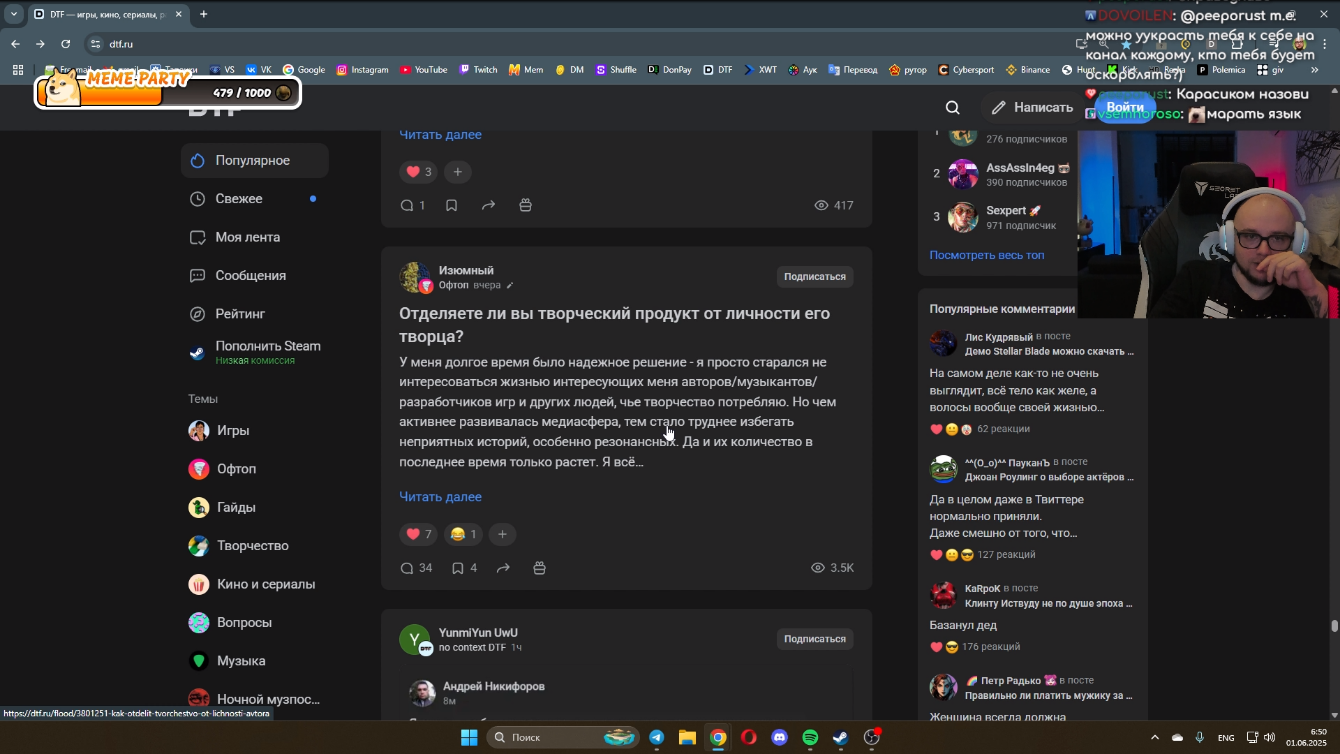
Task: Click the Войти login button
Action: click(1125, 108)
